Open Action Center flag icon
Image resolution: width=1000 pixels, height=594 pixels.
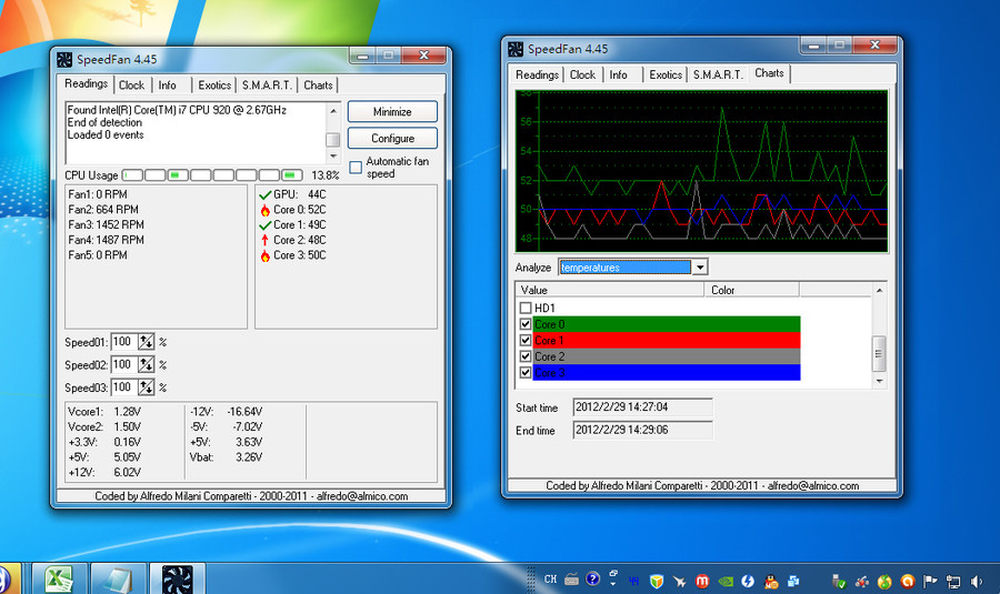pyautogui.click(x=930, y=581)
